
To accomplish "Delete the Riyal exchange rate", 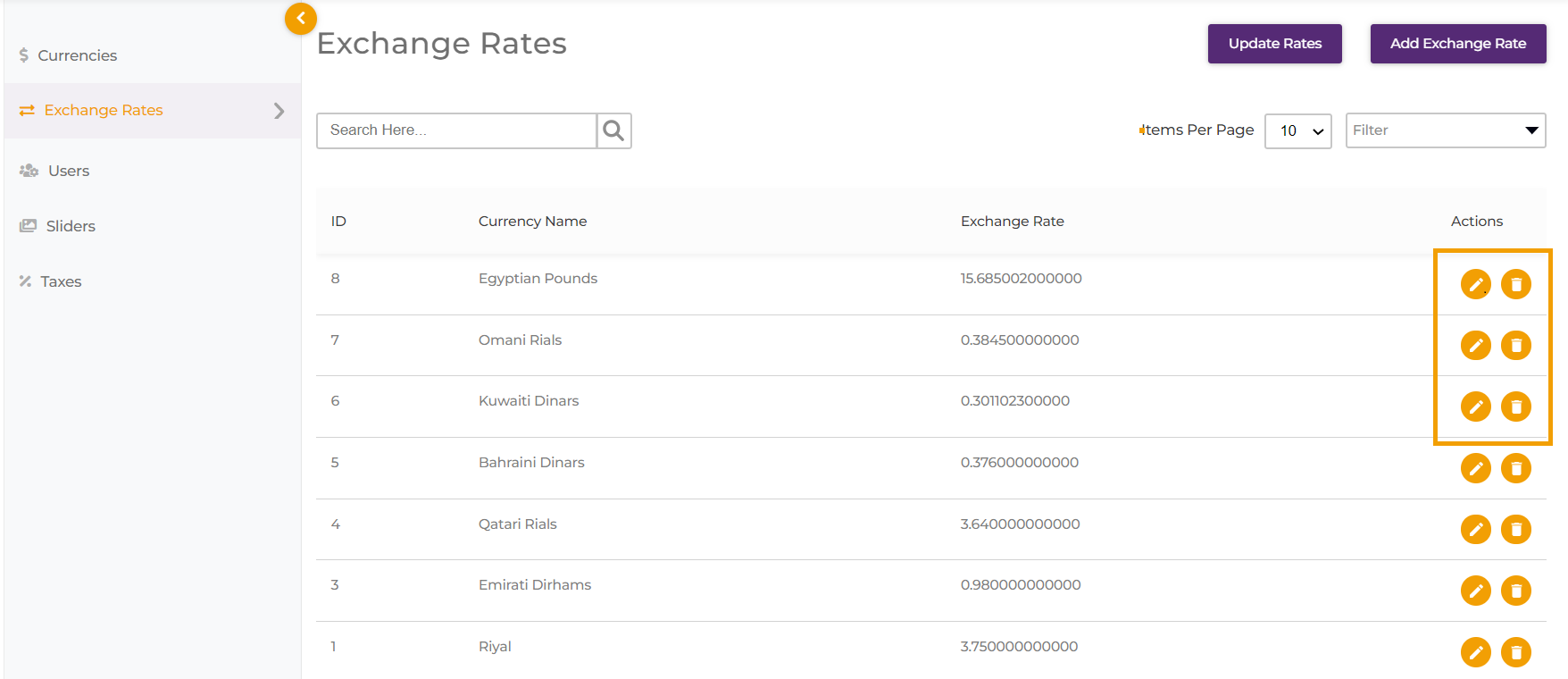I will 1515,652.
